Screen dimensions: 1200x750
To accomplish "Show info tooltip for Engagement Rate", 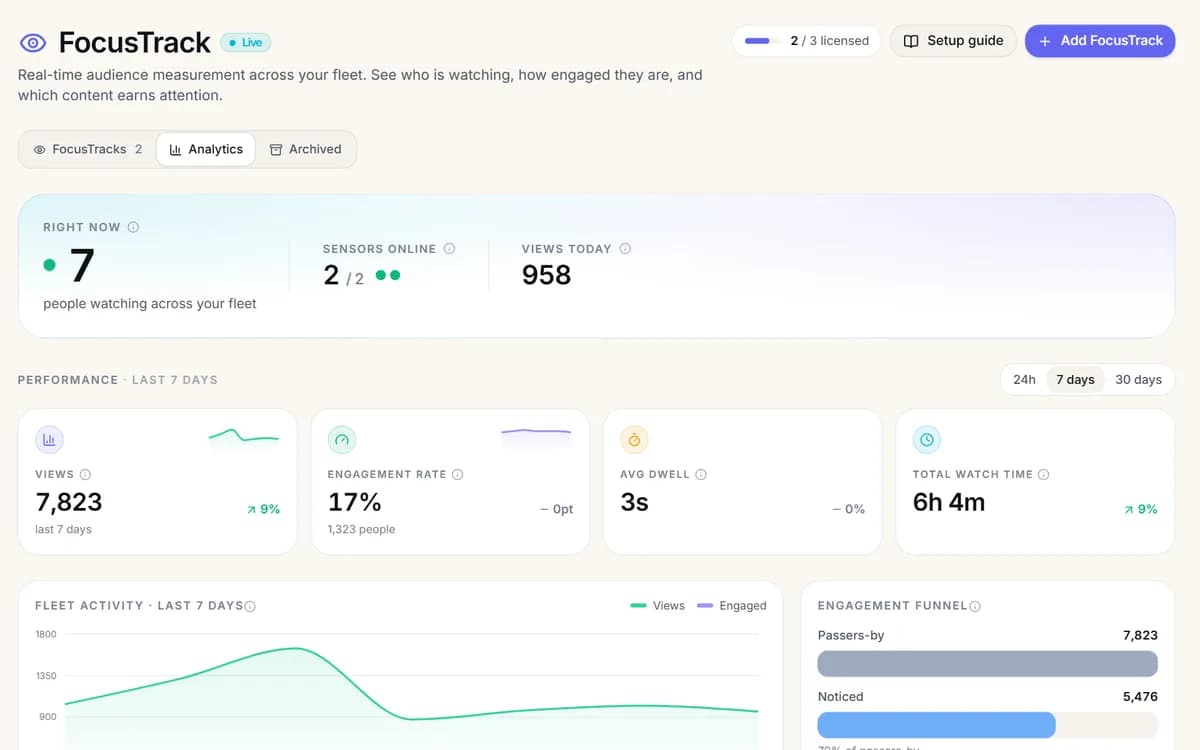I will 457,474.
